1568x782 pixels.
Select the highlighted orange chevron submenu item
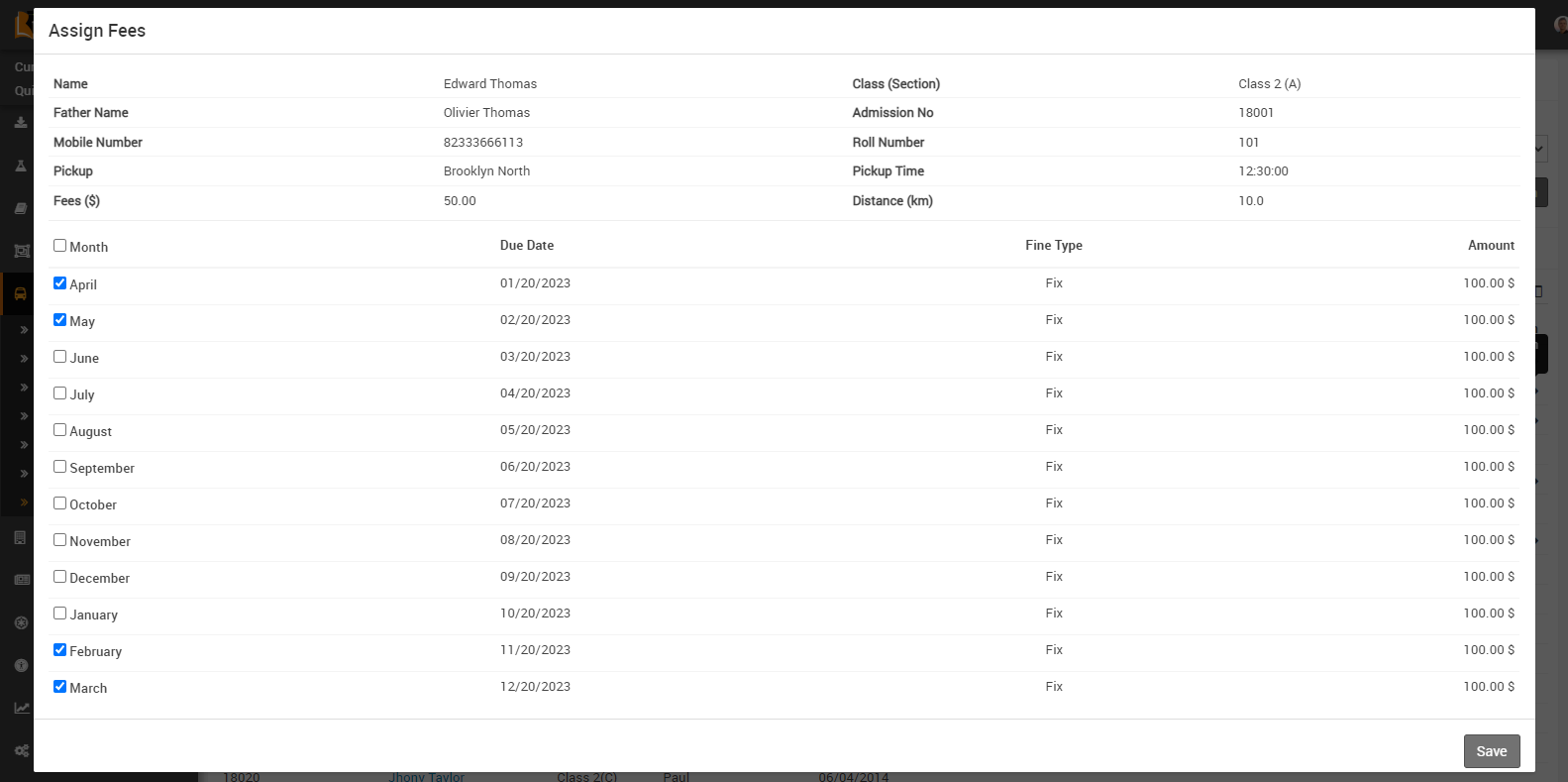[24, 503]
